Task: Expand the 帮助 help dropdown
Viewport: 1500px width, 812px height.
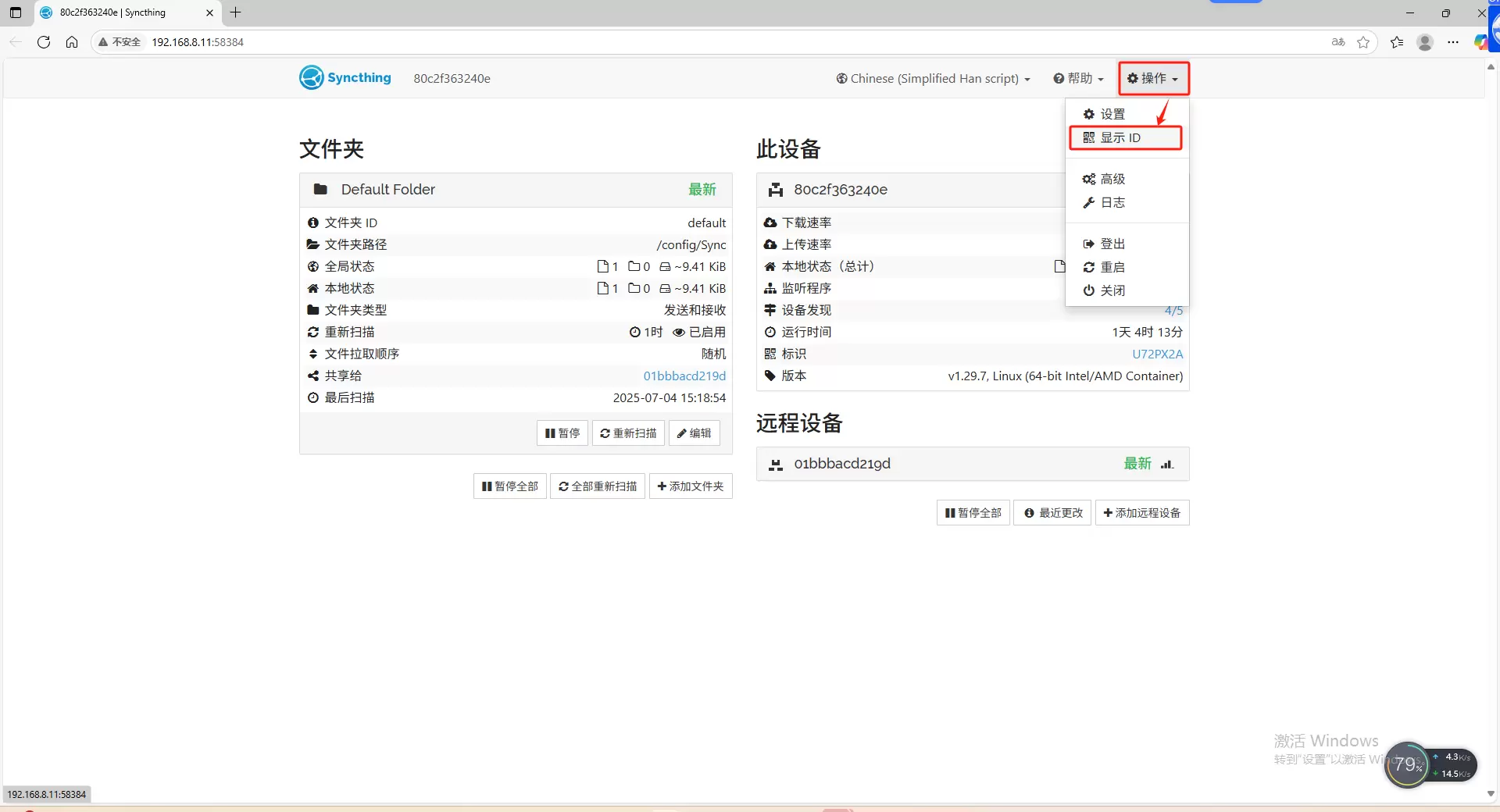Action: point(1078,79)
